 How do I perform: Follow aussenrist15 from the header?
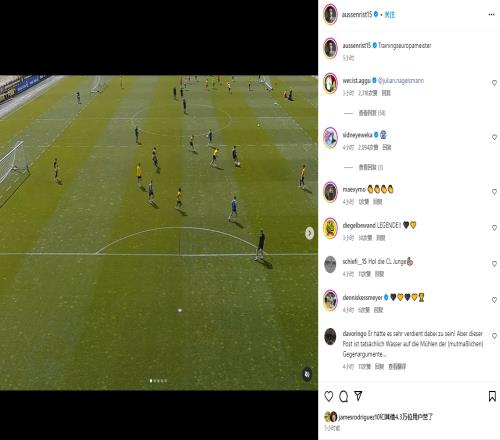coord(389,15)
